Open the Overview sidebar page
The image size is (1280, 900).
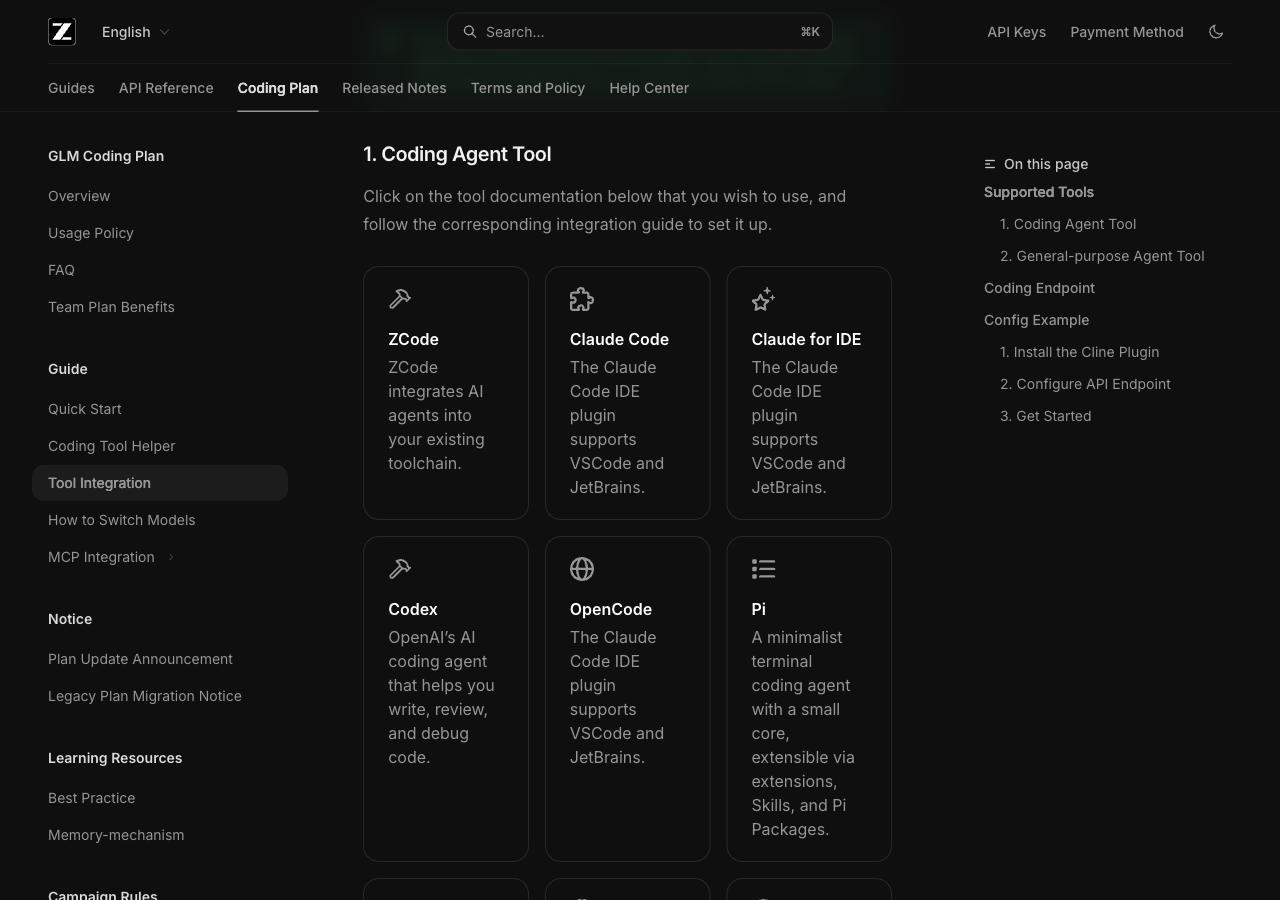79,196
